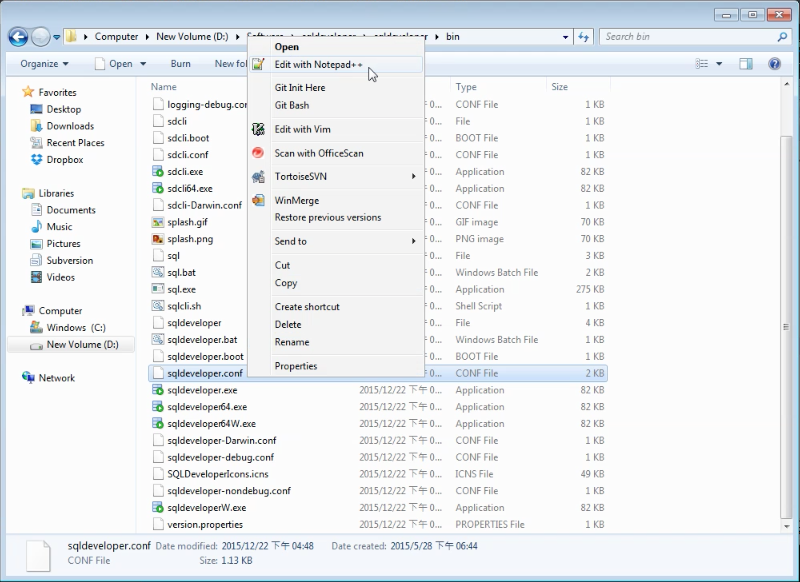
Task: Sort by the Size column header
Action: click(559, 87)
